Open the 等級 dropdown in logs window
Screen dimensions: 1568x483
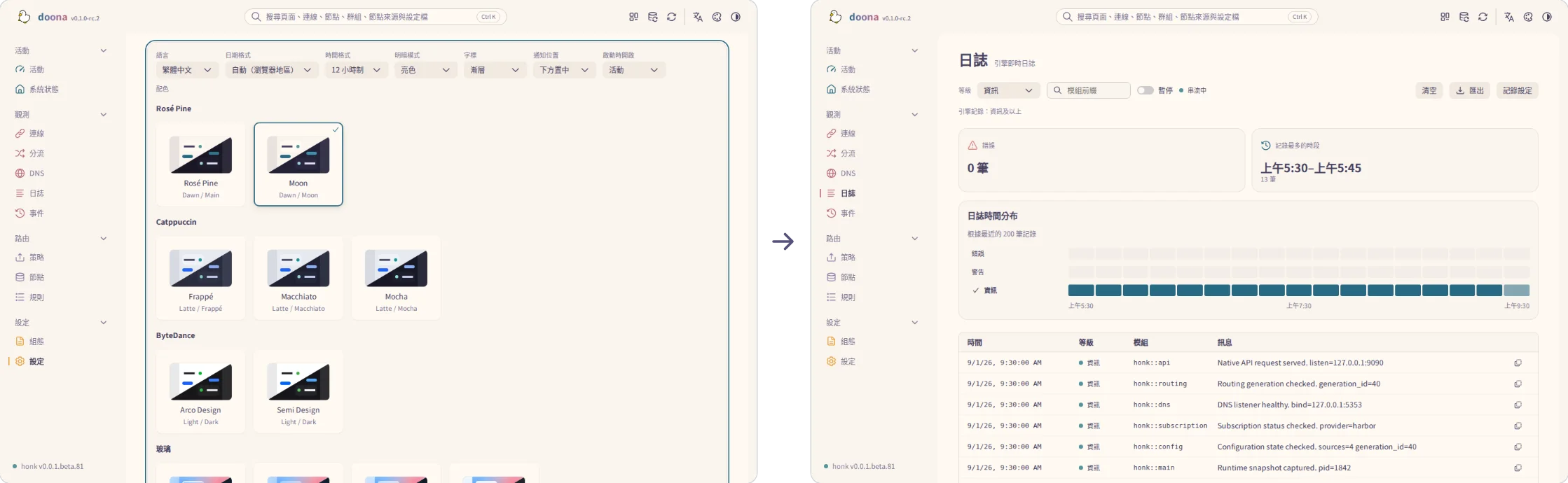coord(1008,90)
